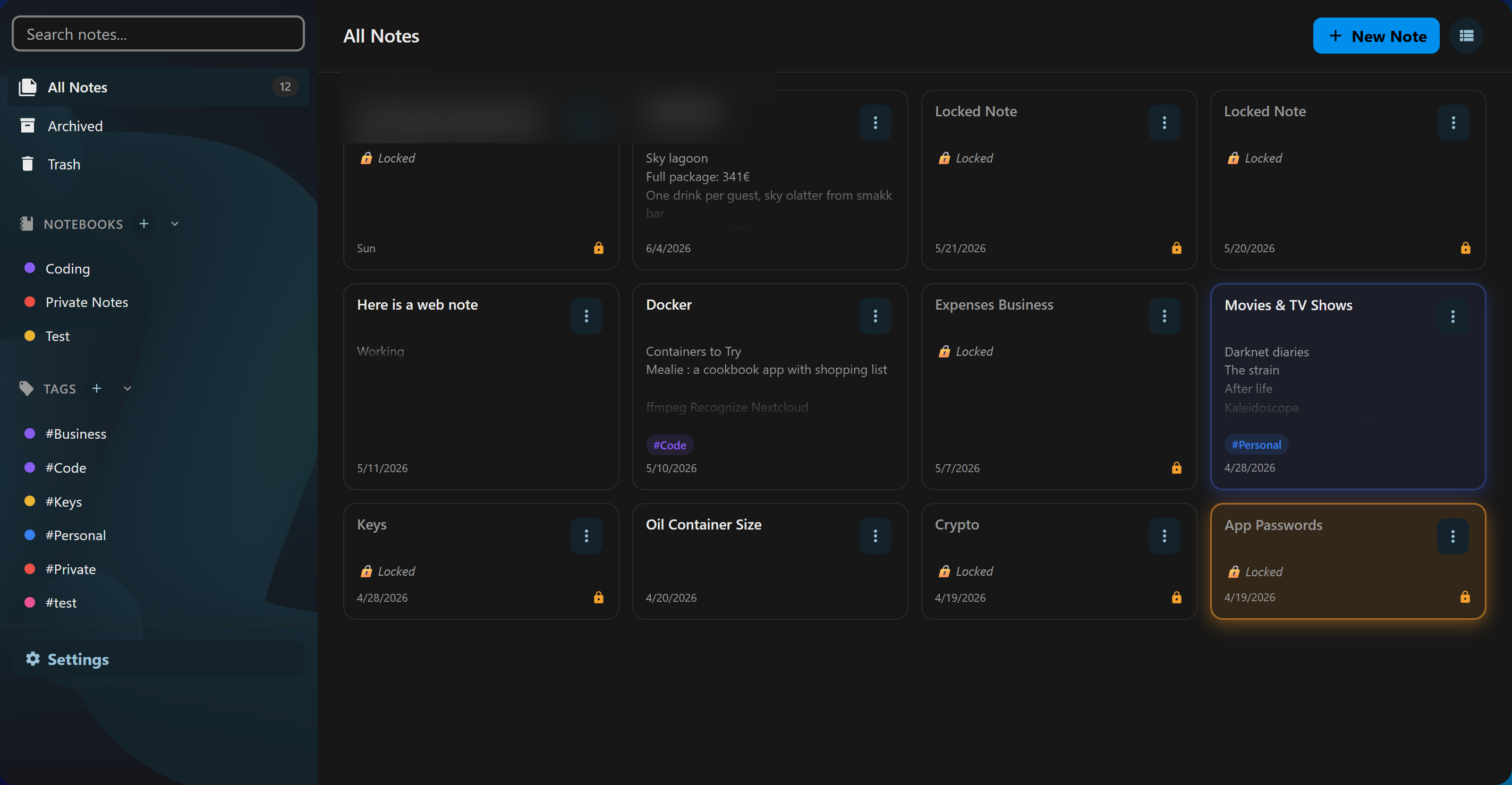Image resolution: width=1512 pixels, height=785 pixels.
Task: Open options menu on Keys note
Action: 586,536
